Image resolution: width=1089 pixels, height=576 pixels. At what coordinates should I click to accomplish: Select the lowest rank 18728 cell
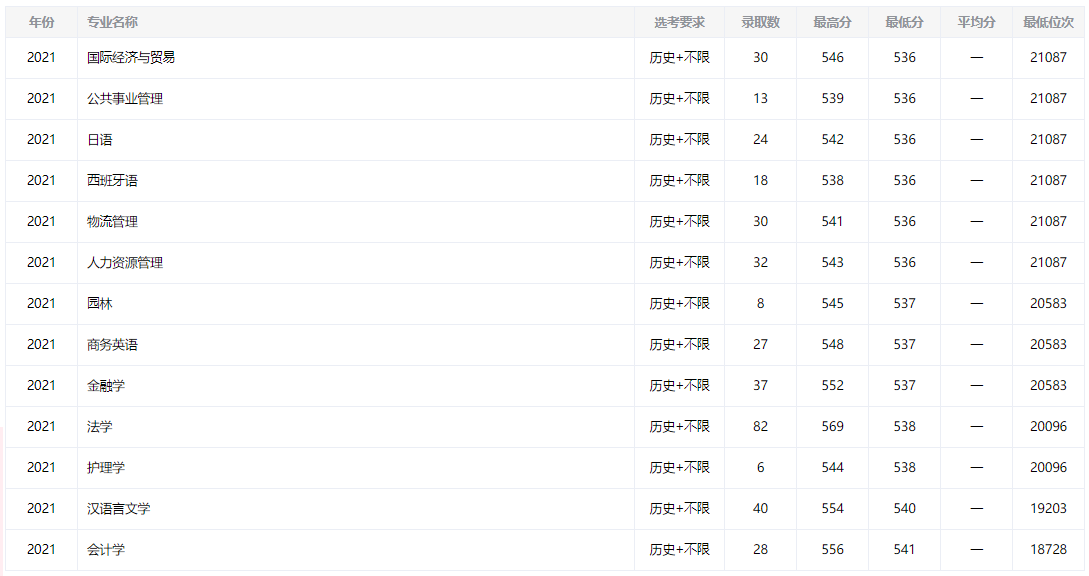tap(1048, 550)
